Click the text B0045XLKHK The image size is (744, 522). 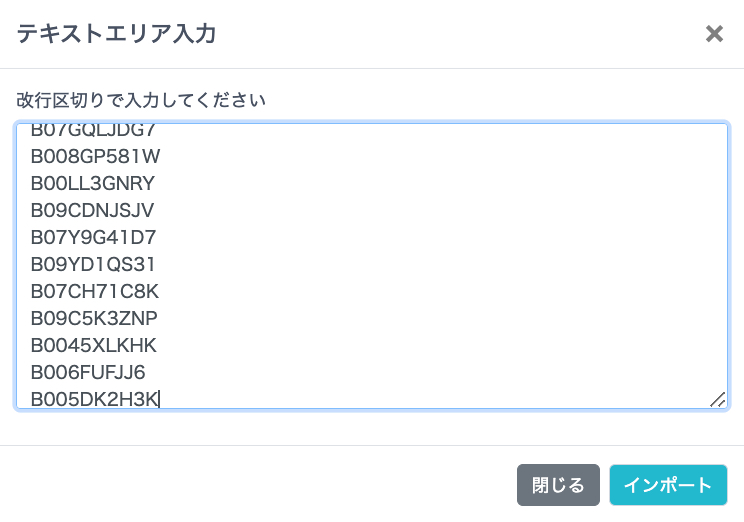(94, 345)
